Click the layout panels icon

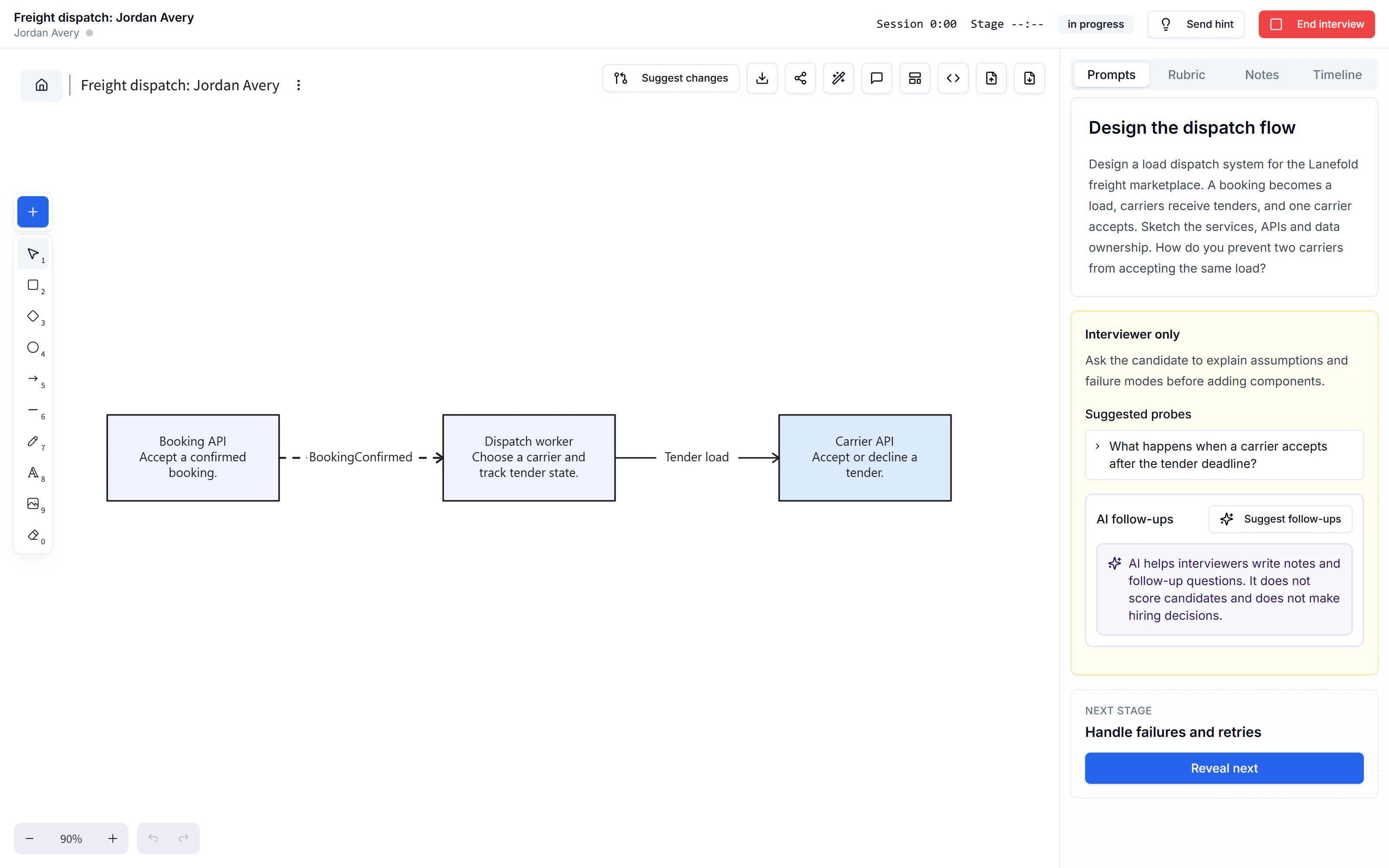(x=915, y=78)
